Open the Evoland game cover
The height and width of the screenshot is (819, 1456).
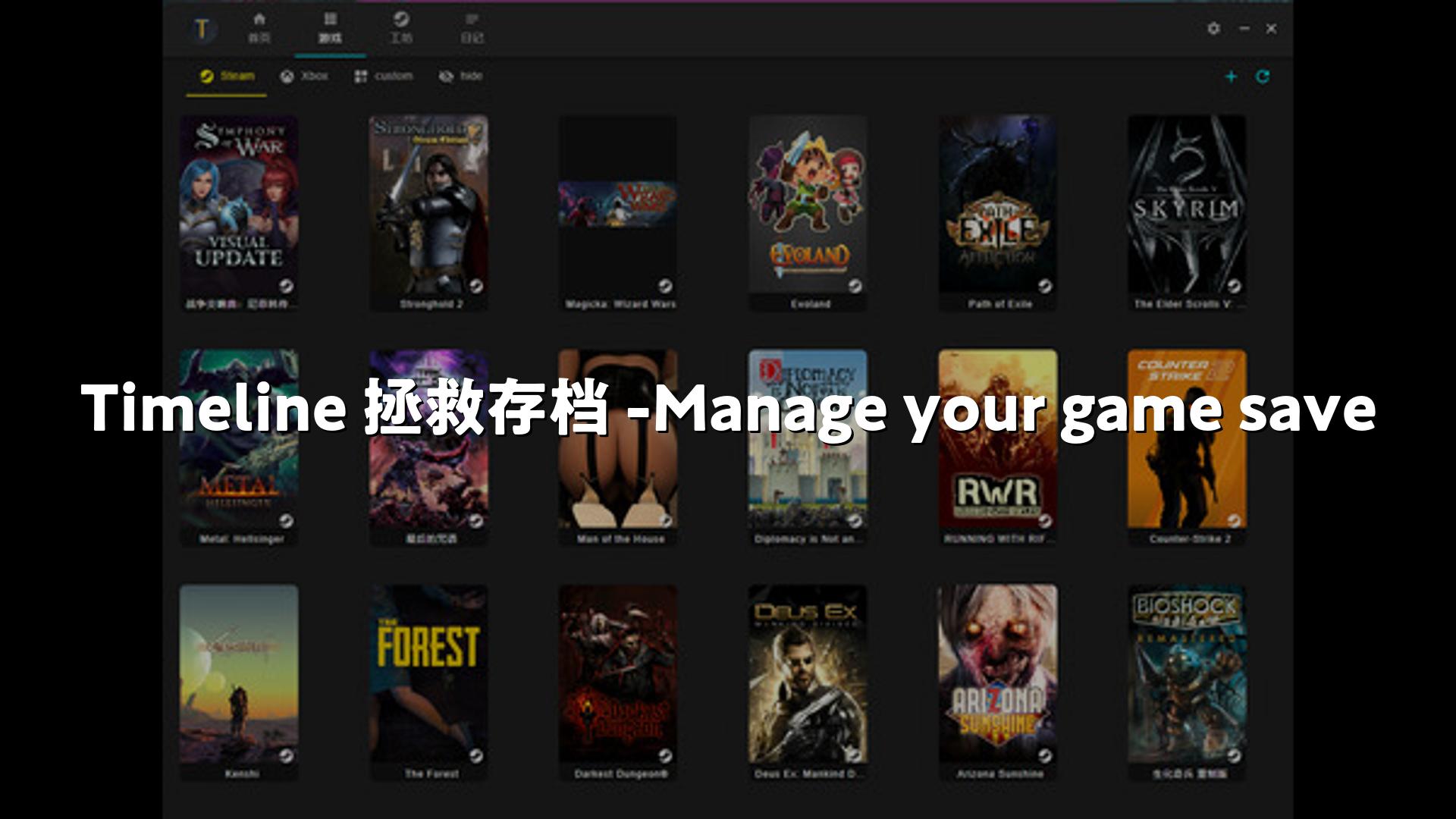point(808,205)
